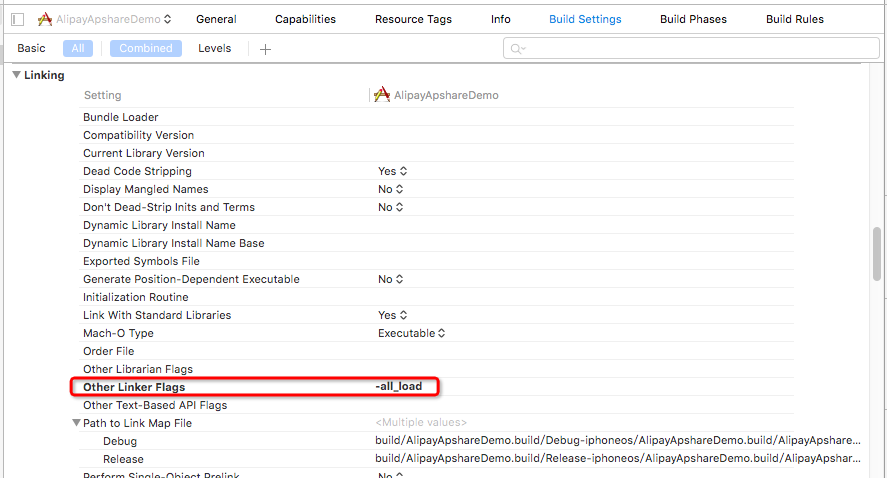The height and width of the screenshot is (478, 887).
Task: Select the Release configuration row label
Action: pyautogui.click(x=123, y=459)
